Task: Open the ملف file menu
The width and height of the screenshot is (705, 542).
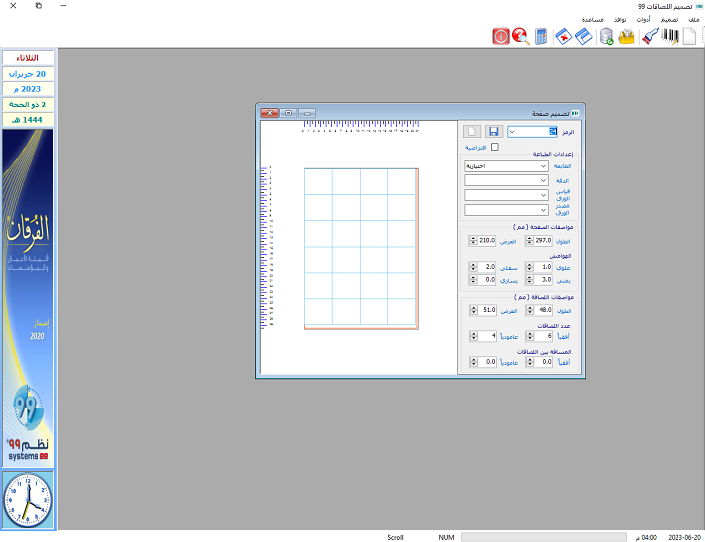Action: pos(694,20)
